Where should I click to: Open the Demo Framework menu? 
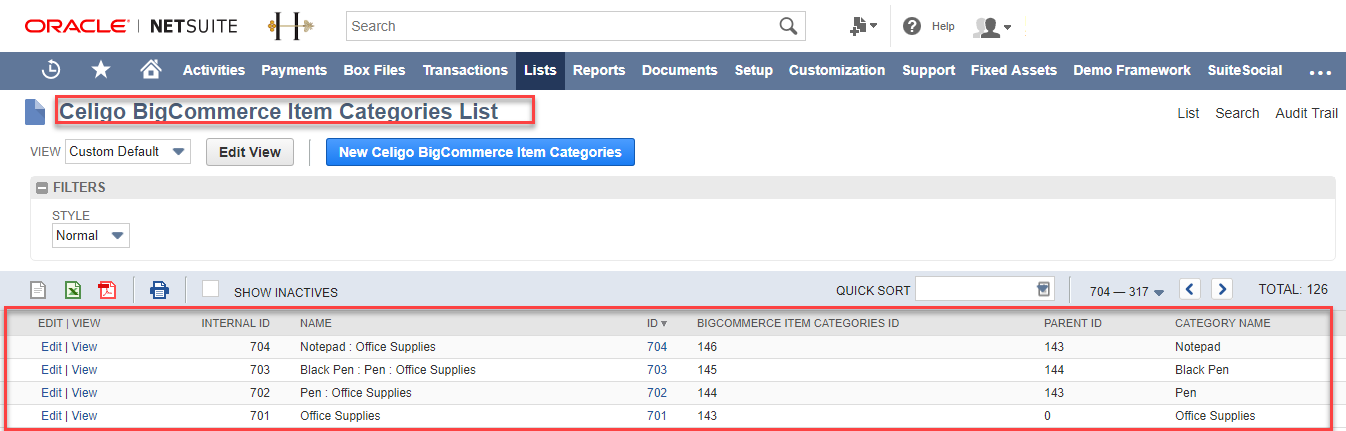pos(1132,70)
